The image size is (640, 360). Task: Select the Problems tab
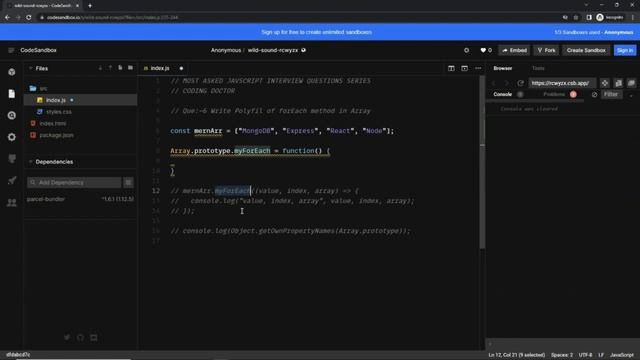(554, 94)
